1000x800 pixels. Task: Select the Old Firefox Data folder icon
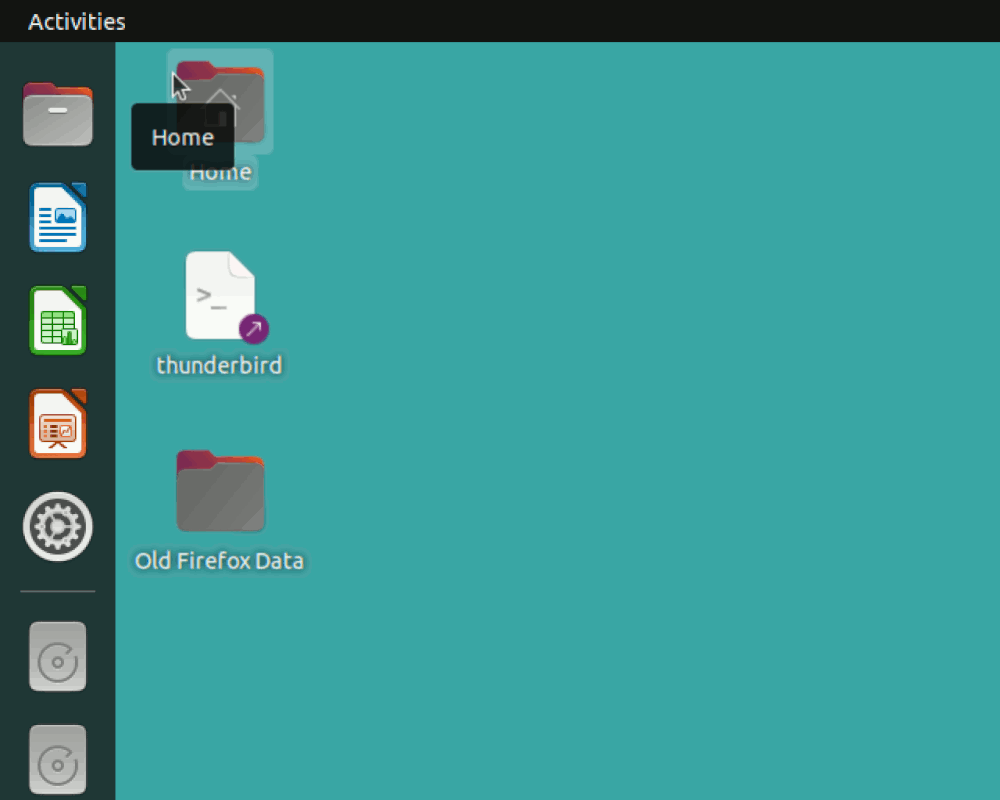tap(220, 490)
